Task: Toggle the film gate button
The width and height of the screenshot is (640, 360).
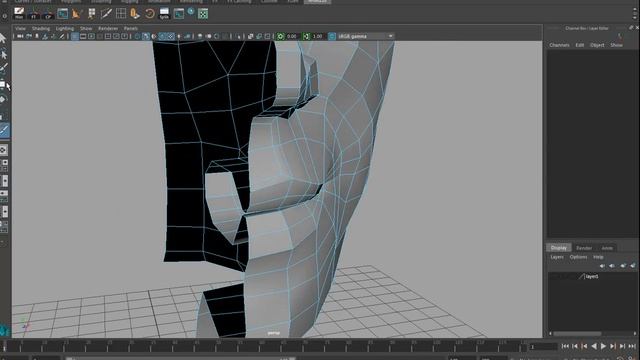Action: 83,36
